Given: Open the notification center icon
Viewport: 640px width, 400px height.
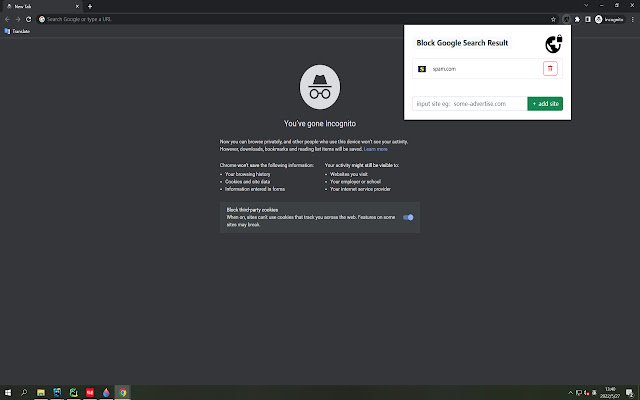Looking at the screenshot, I should point(629,393).
